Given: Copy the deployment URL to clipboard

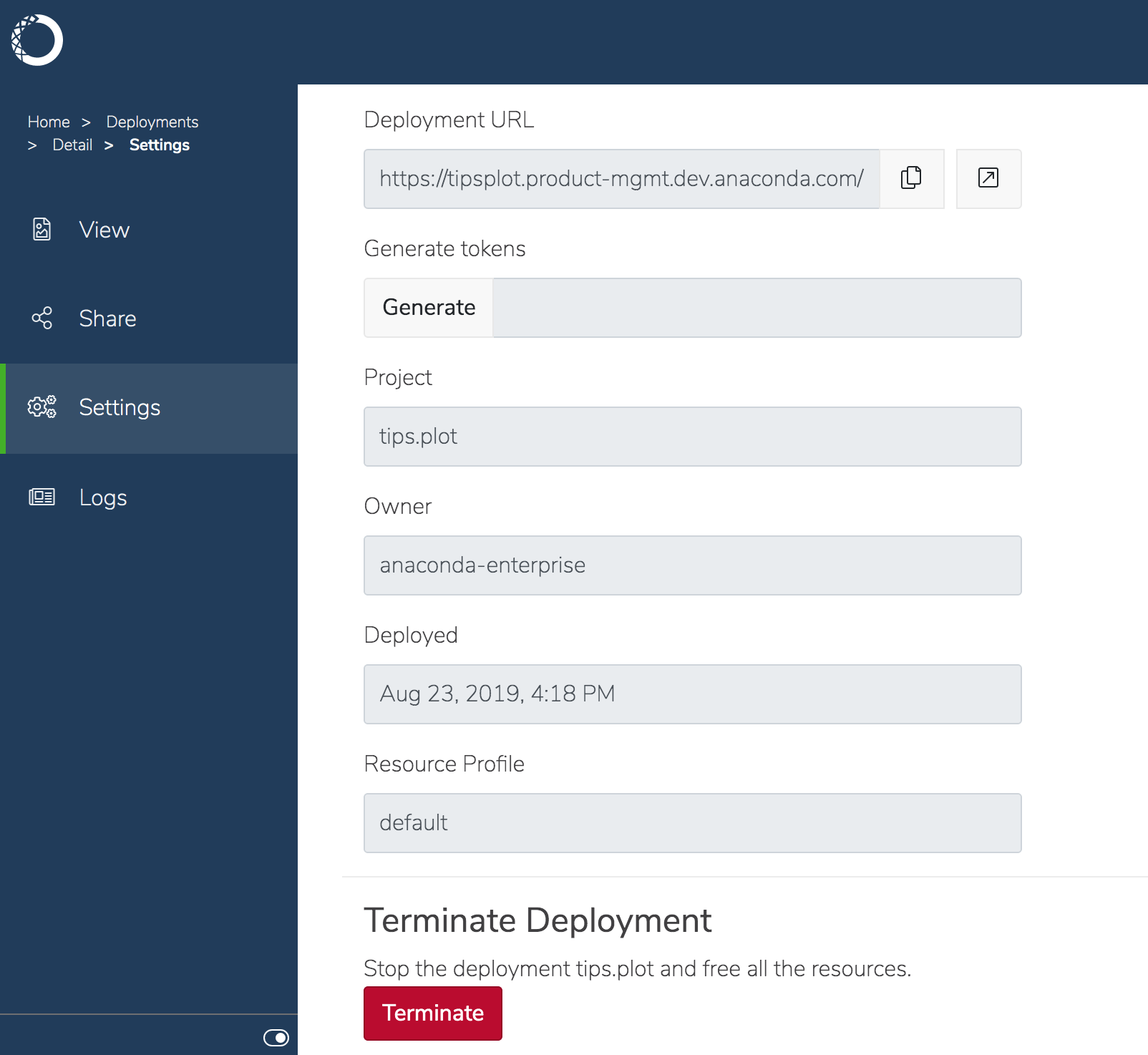Looking at the screenshot, I should tap(911, 178).
